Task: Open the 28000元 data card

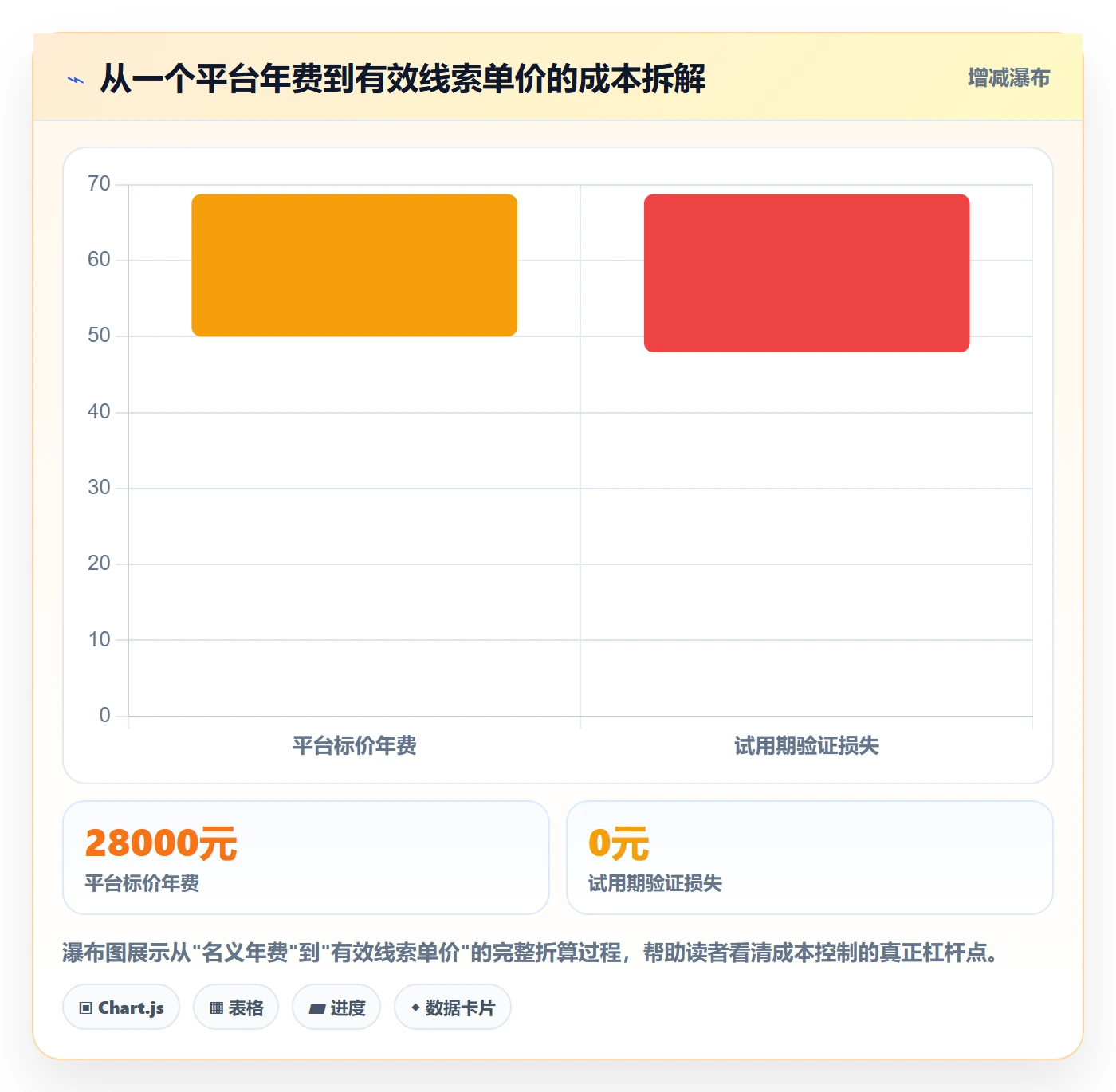Action: [306, 858]
